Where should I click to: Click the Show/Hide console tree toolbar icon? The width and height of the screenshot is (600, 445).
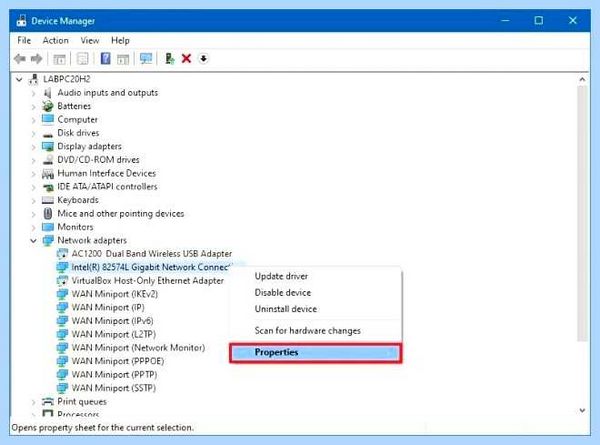pyautogui.click(x=59, y=59)
